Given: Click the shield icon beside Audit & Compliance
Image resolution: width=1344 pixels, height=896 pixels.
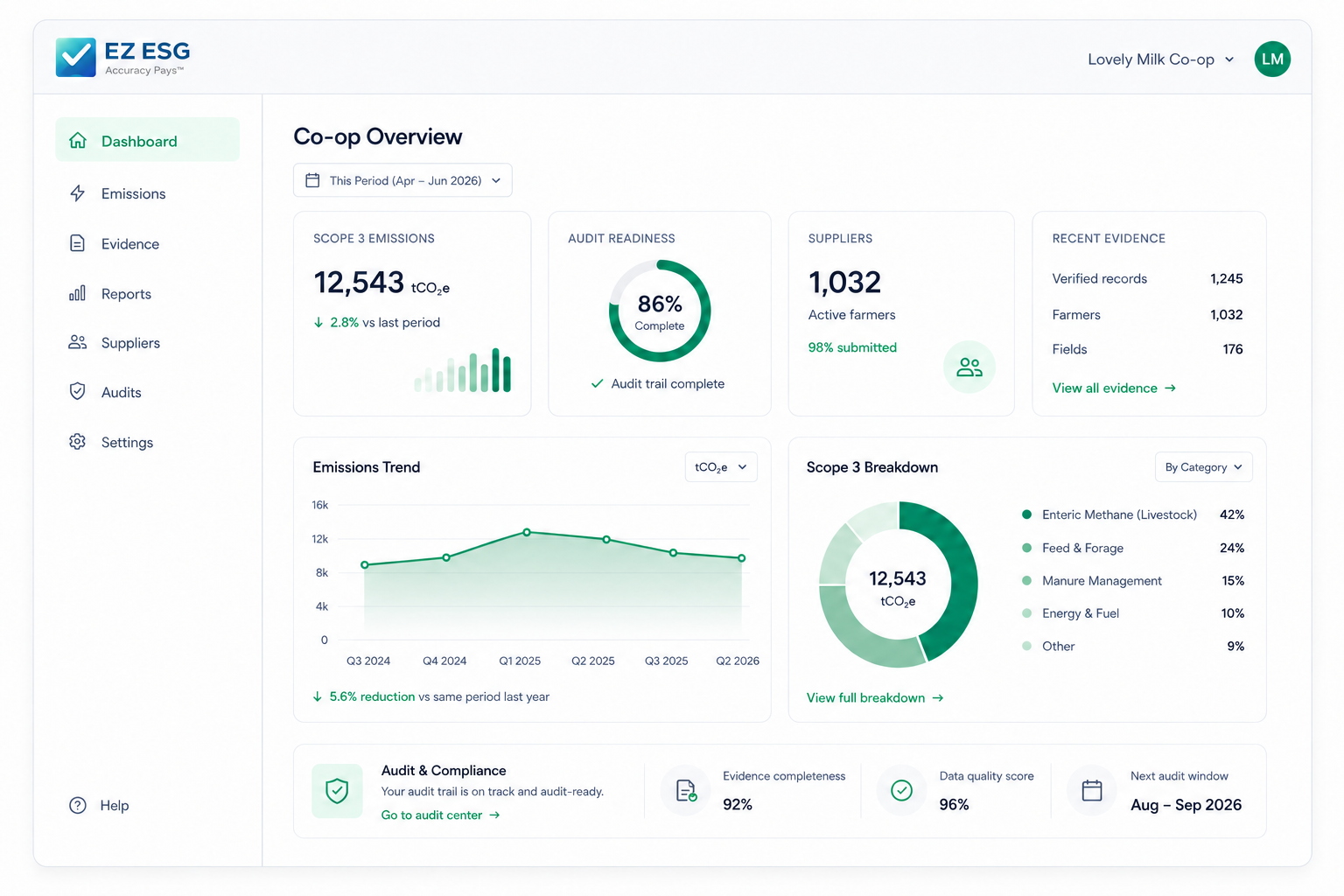Looking at the screenshot, I should click(337, 791).
